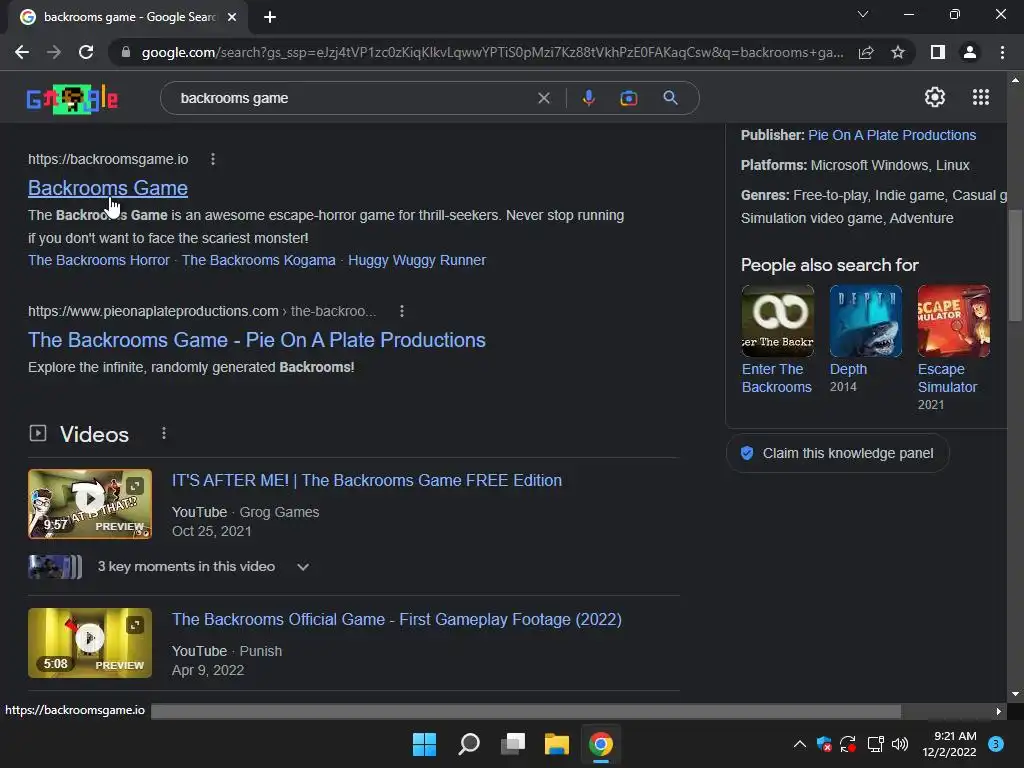
Task: Close the backrooms game search tab
Action: 232,17
